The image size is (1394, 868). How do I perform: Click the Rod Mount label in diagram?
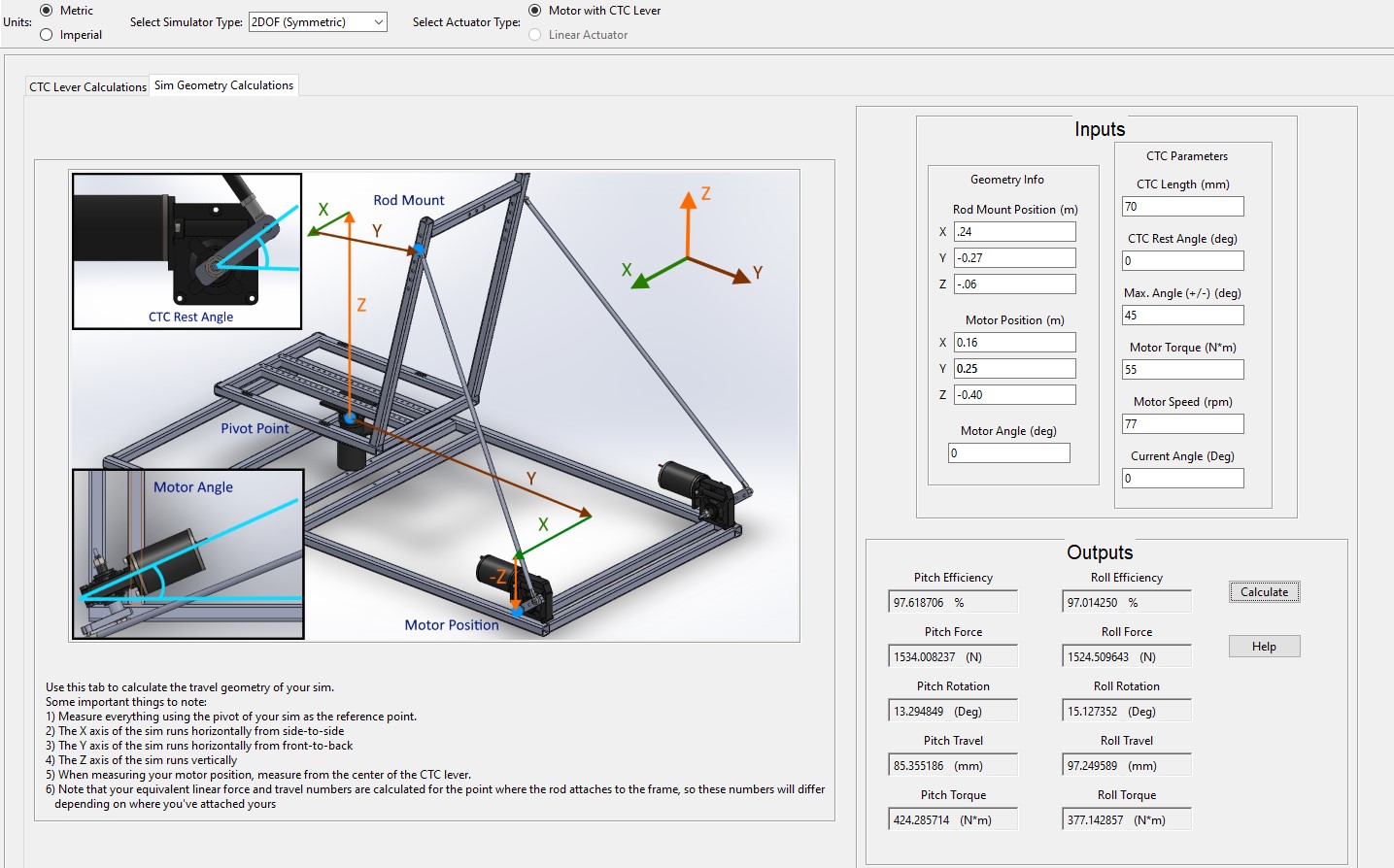tap(409, 200)
